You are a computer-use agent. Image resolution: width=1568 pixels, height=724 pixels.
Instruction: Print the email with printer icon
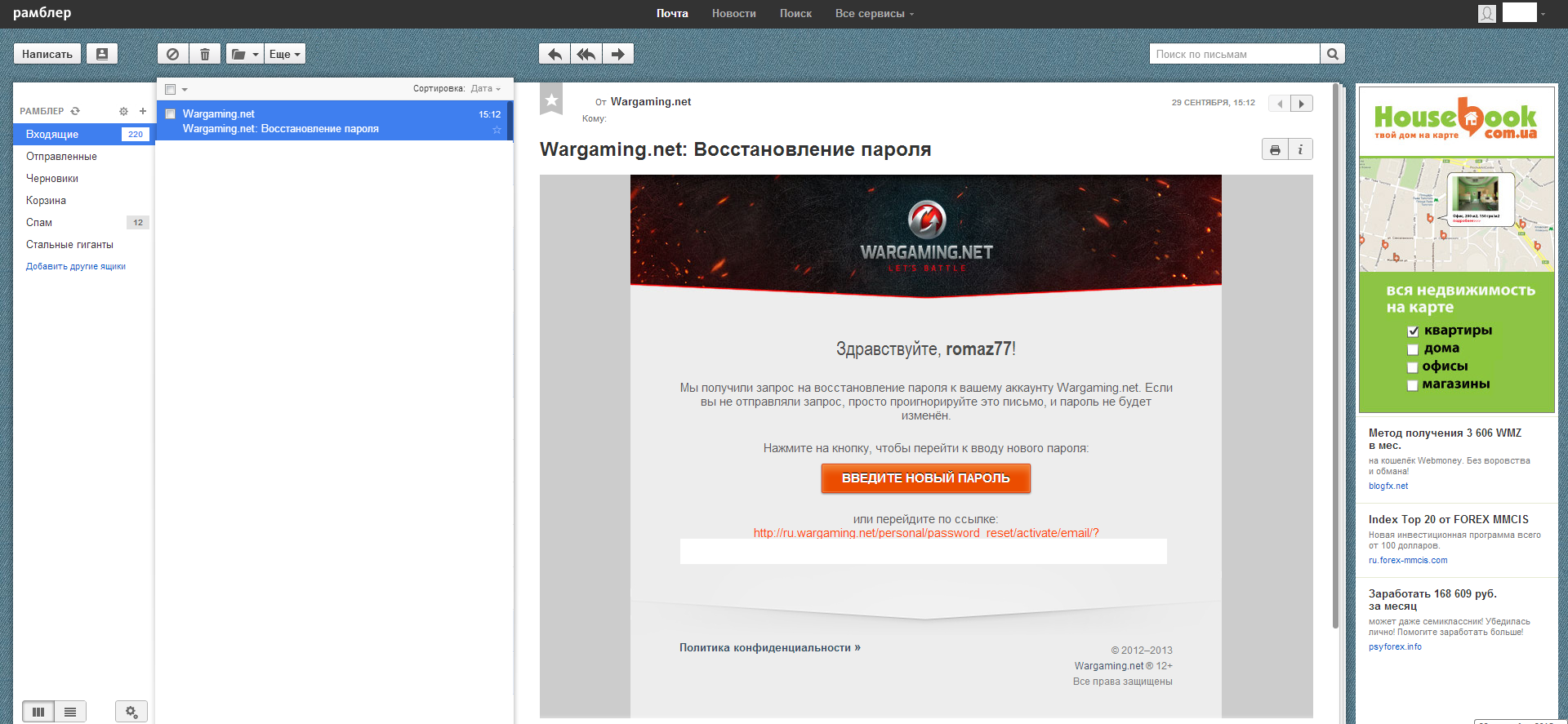pos(1275,149)
